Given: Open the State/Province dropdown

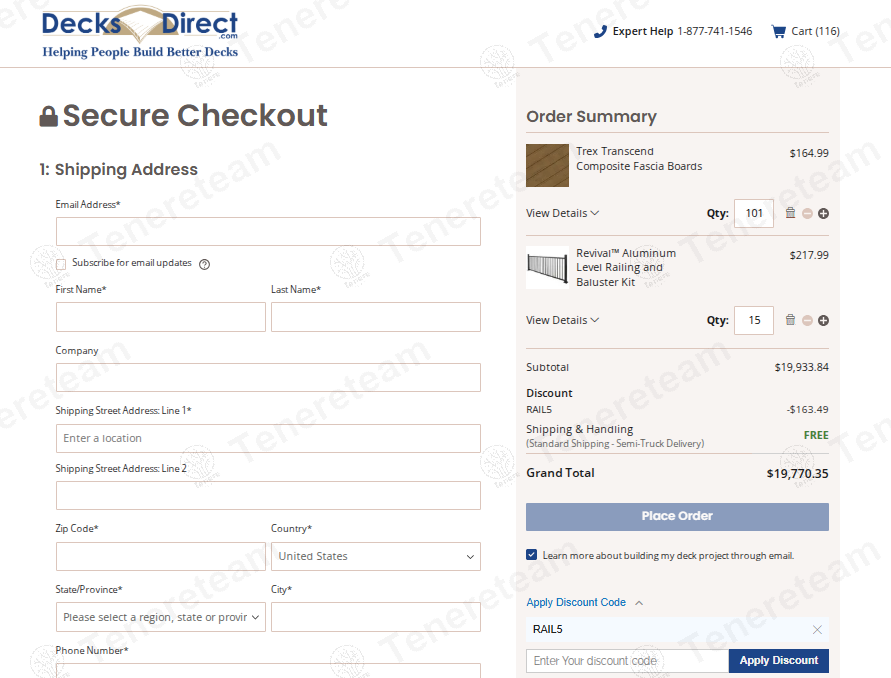Looking at the screenshot, I should coord(160,617).
